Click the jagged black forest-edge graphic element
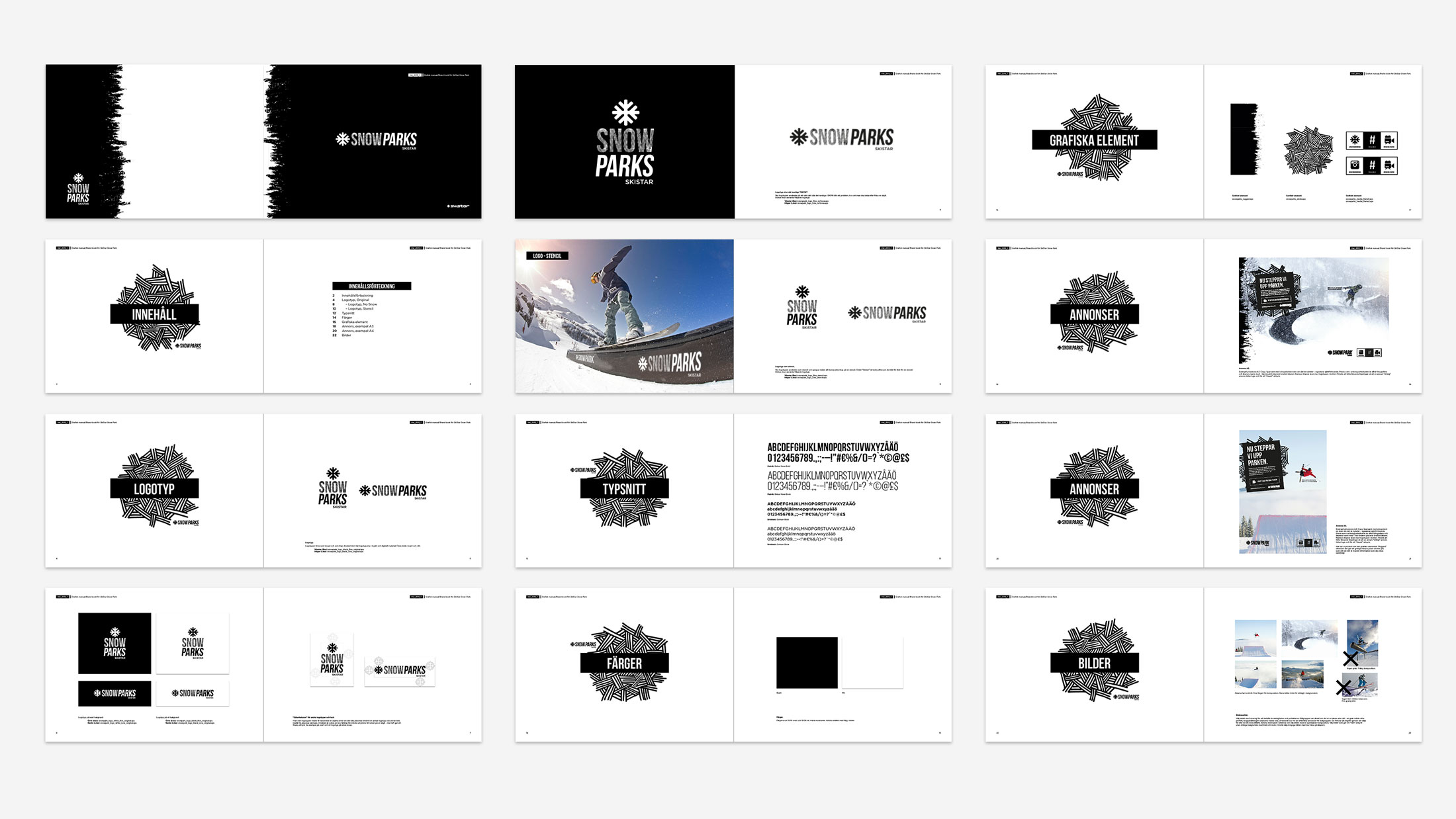Image resolution: width=1456 pixels, height=819 pixels. (1245, 139)
